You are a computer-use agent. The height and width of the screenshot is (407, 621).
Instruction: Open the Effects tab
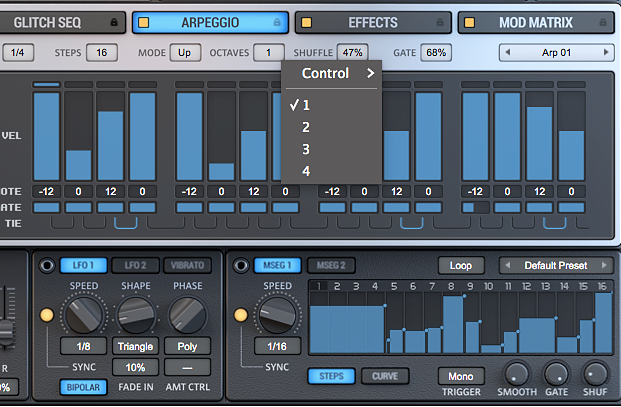click(373, 23)
